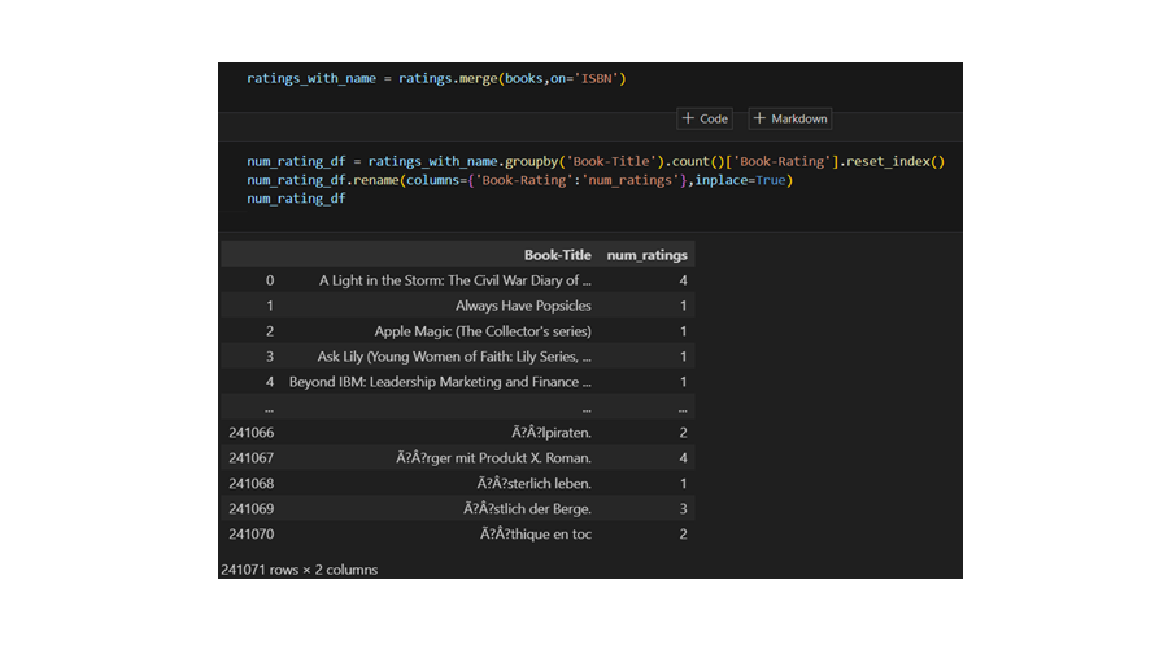Click the '241071 rows × 2 columns' summary text
1152x648 pixels.
pyautogui.click(x=299, y=569)
